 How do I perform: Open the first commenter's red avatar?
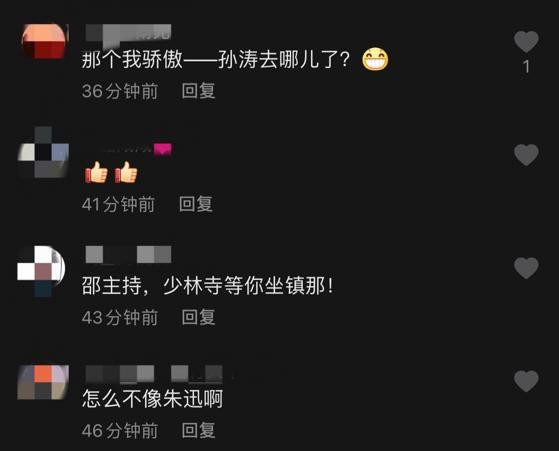pyautogui.click(x=44, y=41)
